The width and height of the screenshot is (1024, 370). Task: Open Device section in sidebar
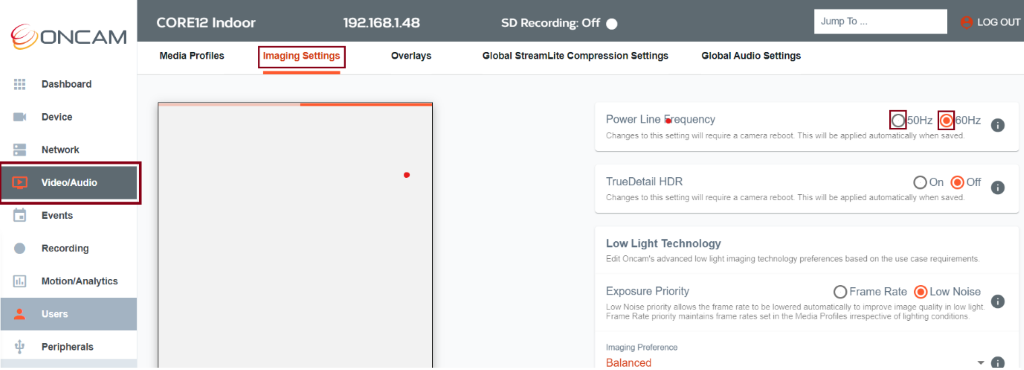[69, 117]
